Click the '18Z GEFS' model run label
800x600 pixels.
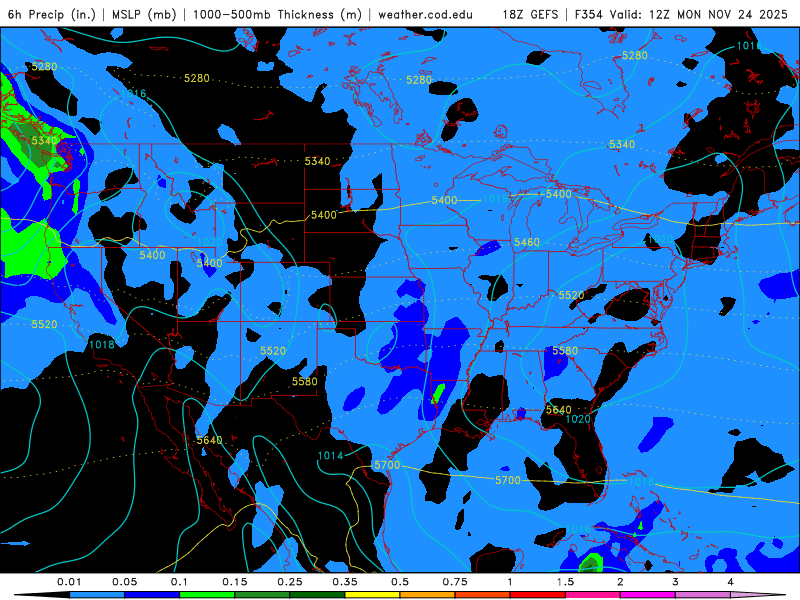coord(530,14)
